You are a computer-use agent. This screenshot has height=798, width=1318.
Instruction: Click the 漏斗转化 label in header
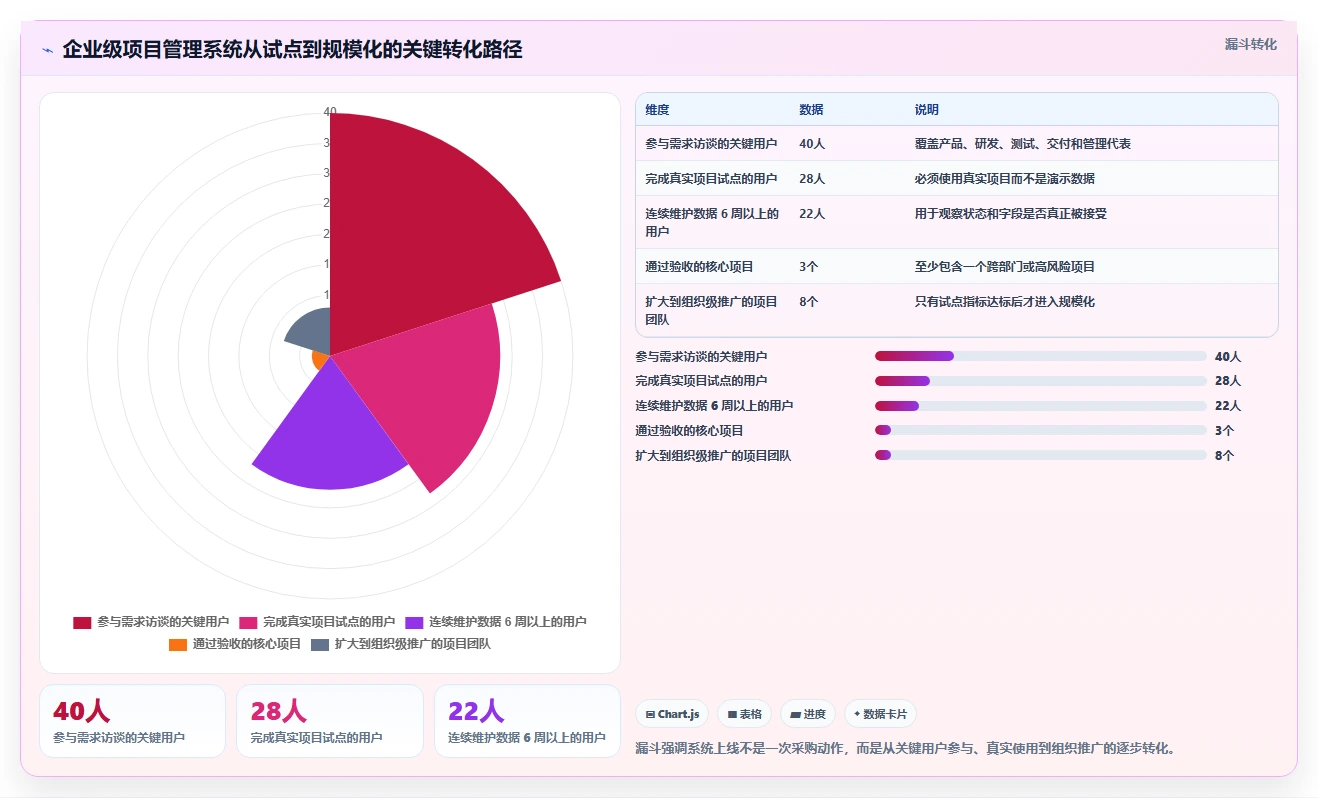(x=1250, y=44)
